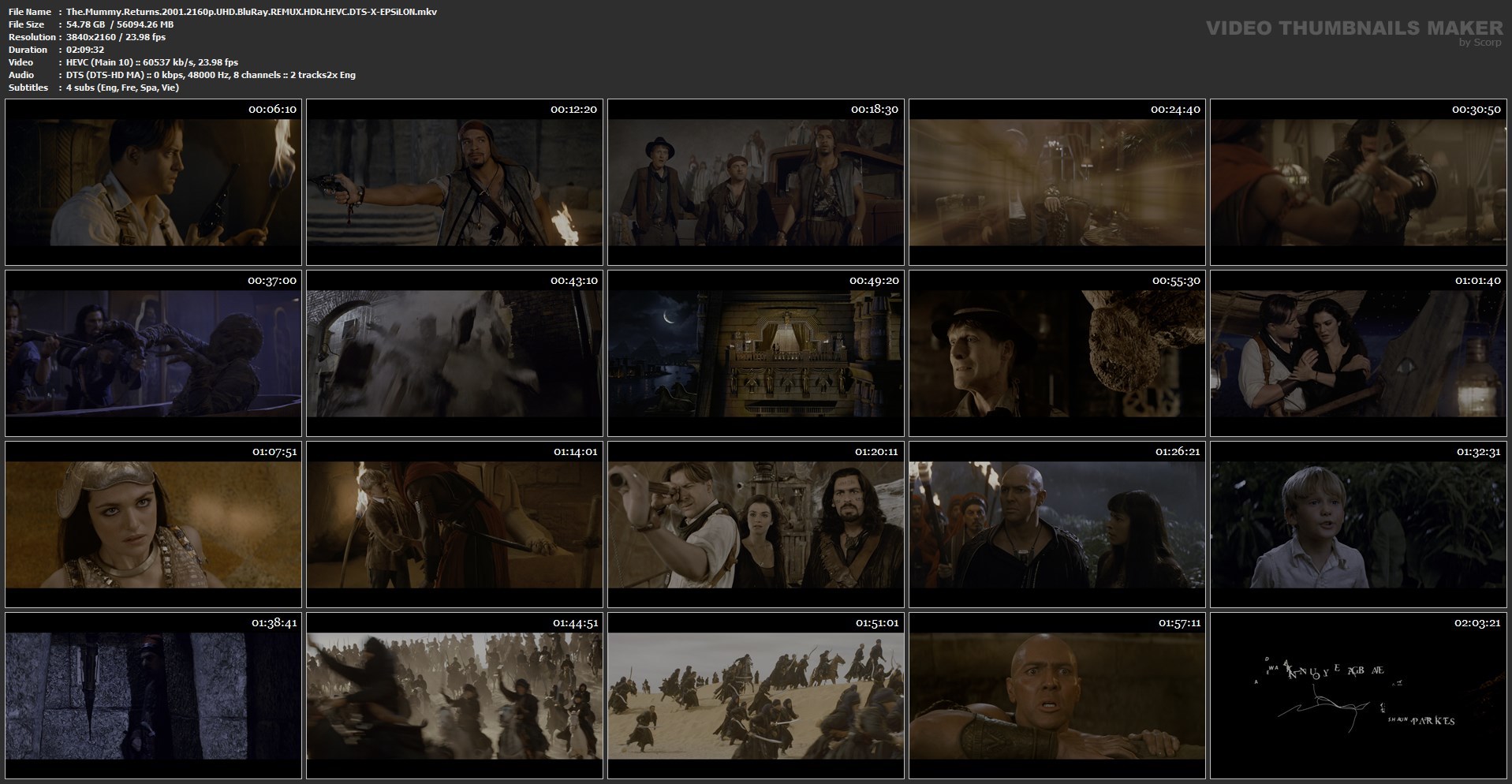The image size is (1512, 784).
Task: Click the video codec line HEVC (Main 10)
Action: tap(152, 62)
